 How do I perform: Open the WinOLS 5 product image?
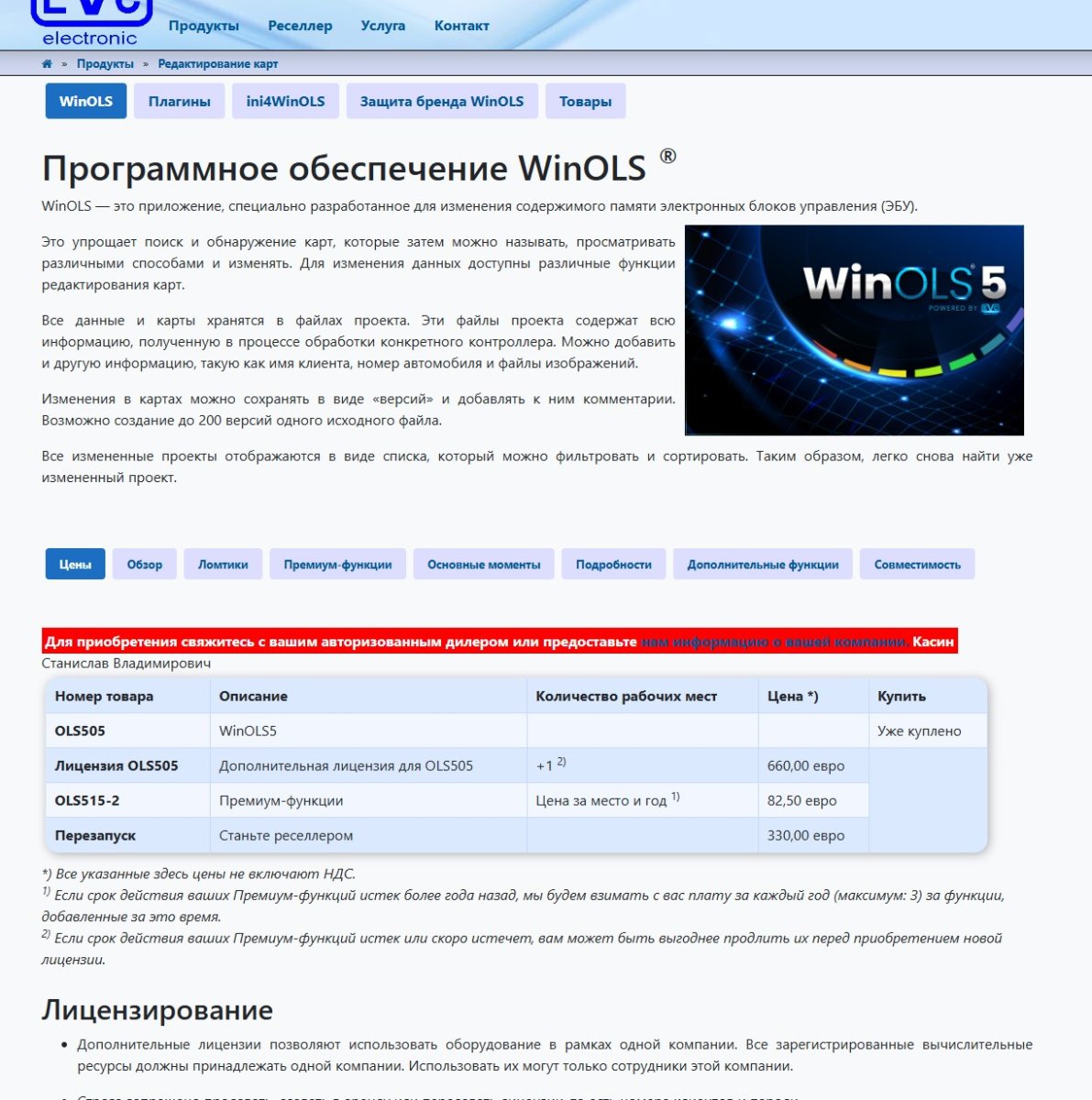(855, 328)
